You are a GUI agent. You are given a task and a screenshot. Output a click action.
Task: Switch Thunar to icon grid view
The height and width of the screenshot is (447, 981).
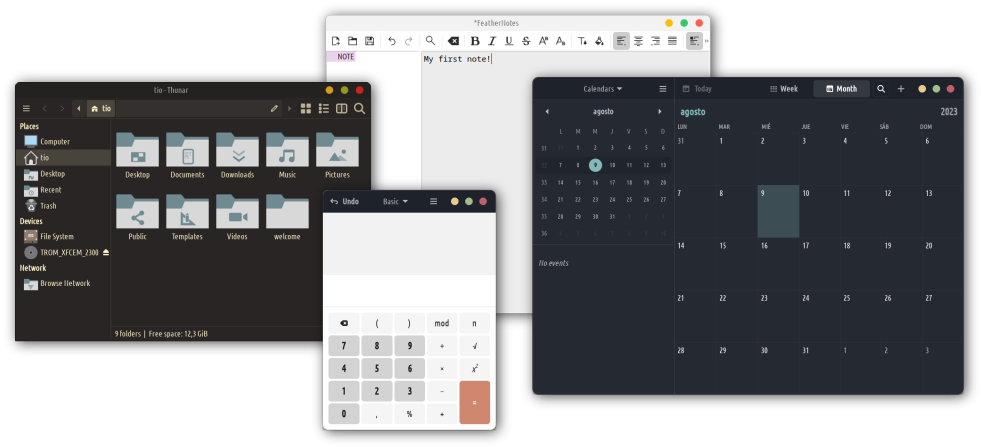[x=304, y=108]
